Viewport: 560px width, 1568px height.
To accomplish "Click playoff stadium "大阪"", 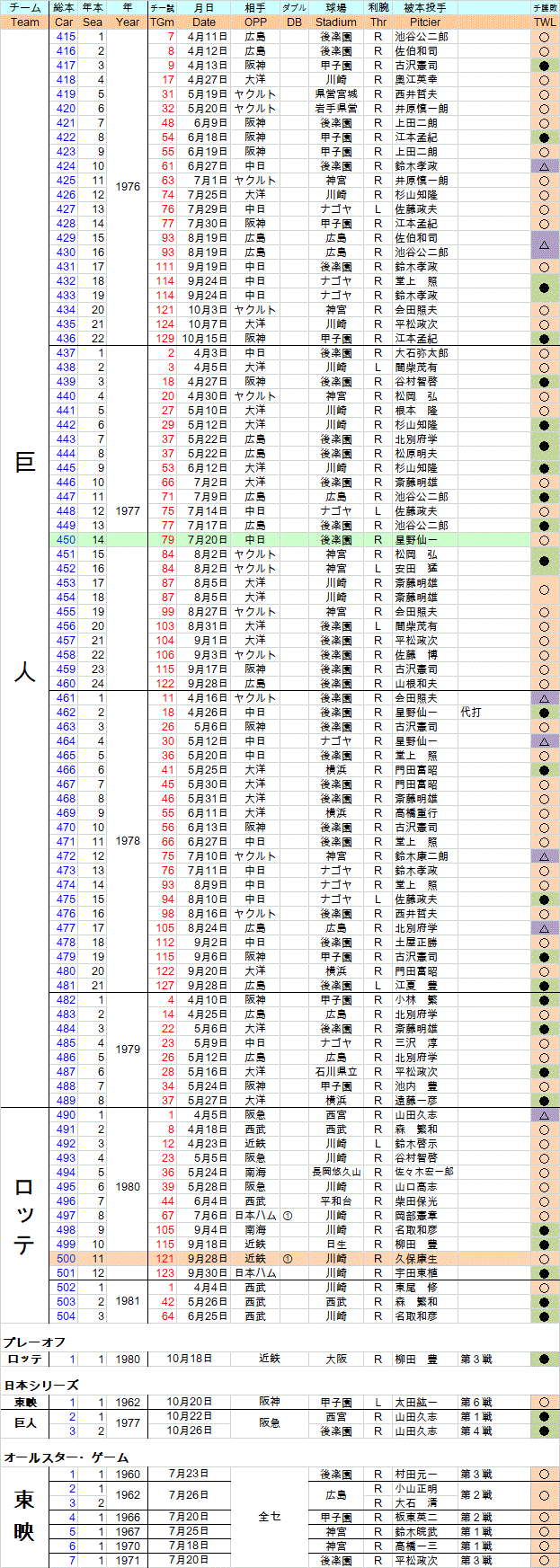I will click(336, 1360).
